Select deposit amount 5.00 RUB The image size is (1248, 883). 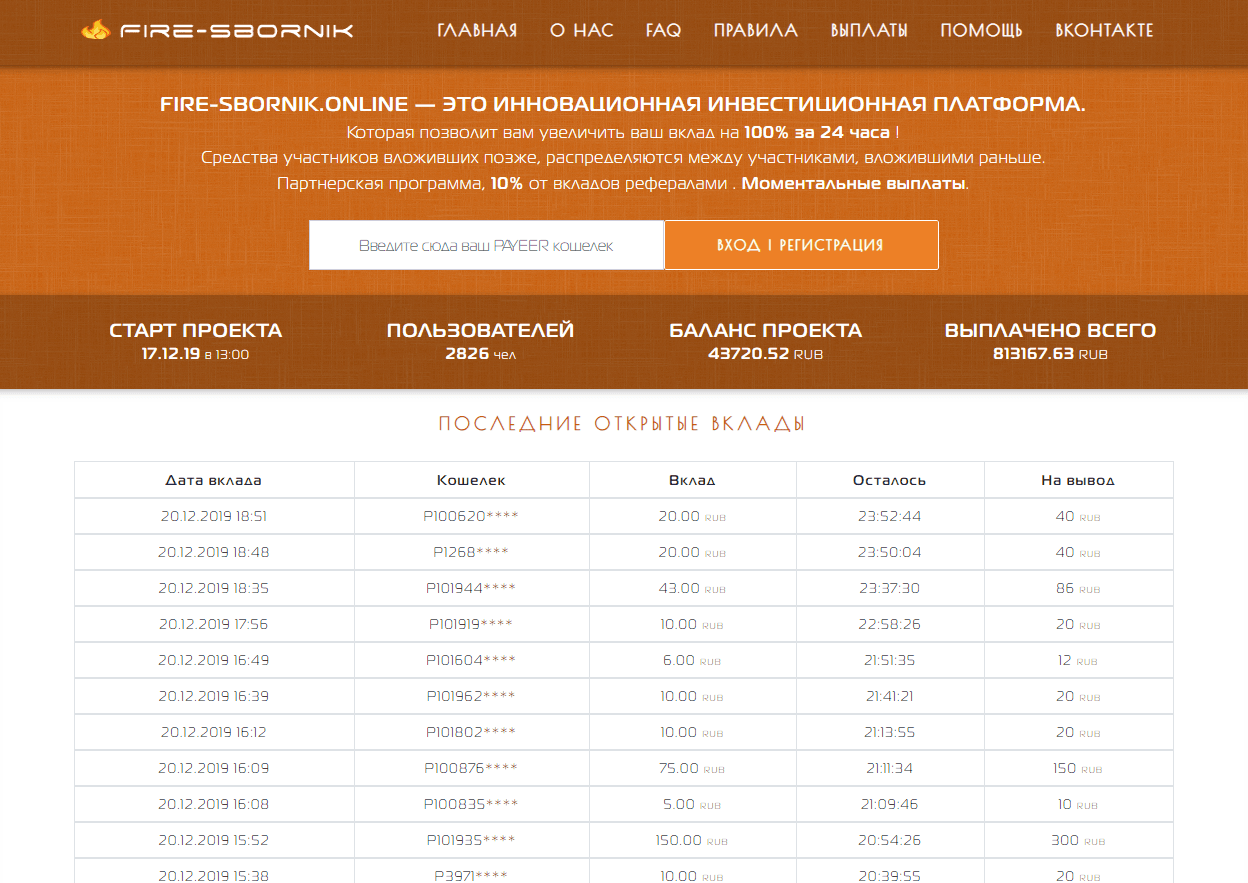point(693,804)
